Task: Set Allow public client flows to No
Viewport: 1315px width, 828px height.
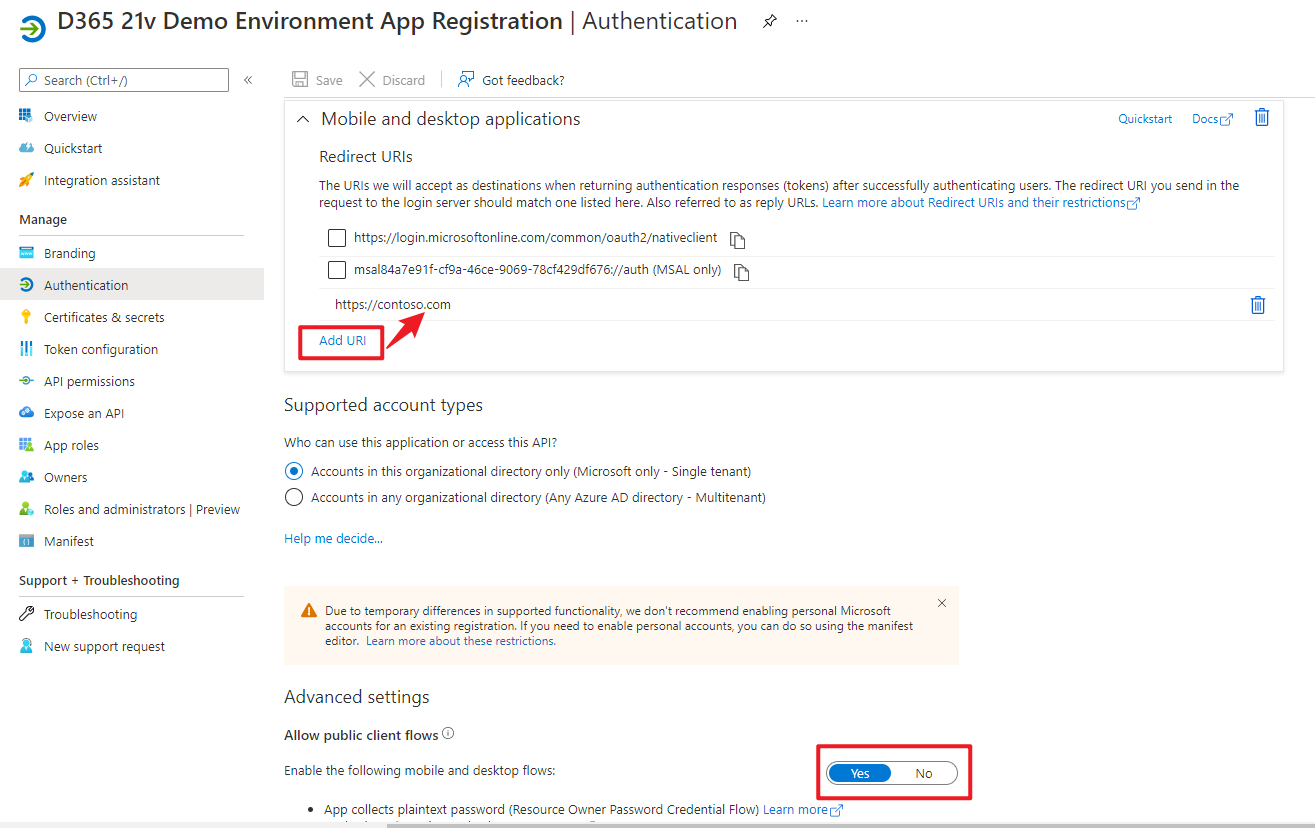Action: tap(923, 773)
